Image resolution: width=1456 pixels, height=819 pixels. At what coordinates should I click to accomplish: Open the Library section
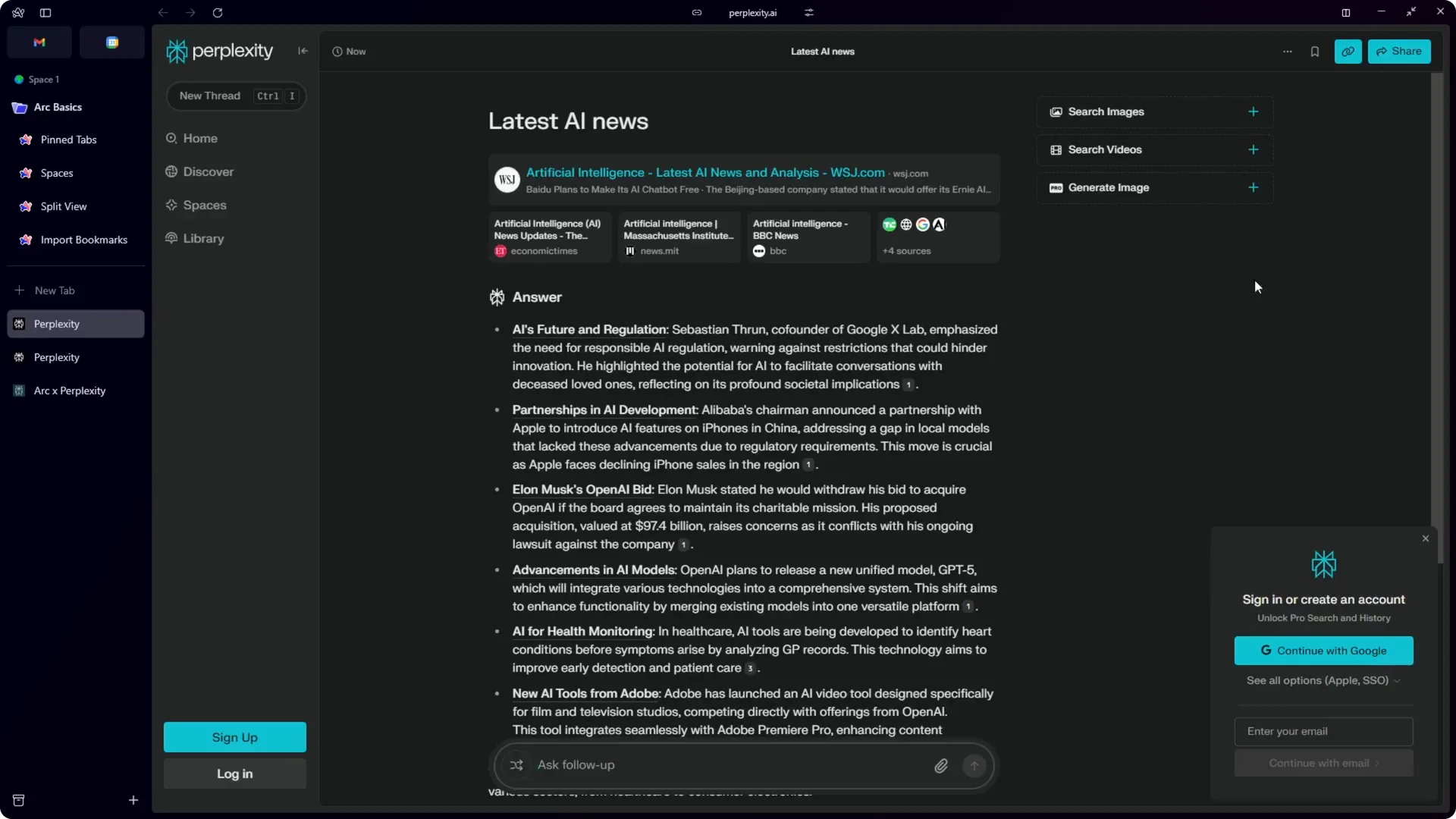202,238
